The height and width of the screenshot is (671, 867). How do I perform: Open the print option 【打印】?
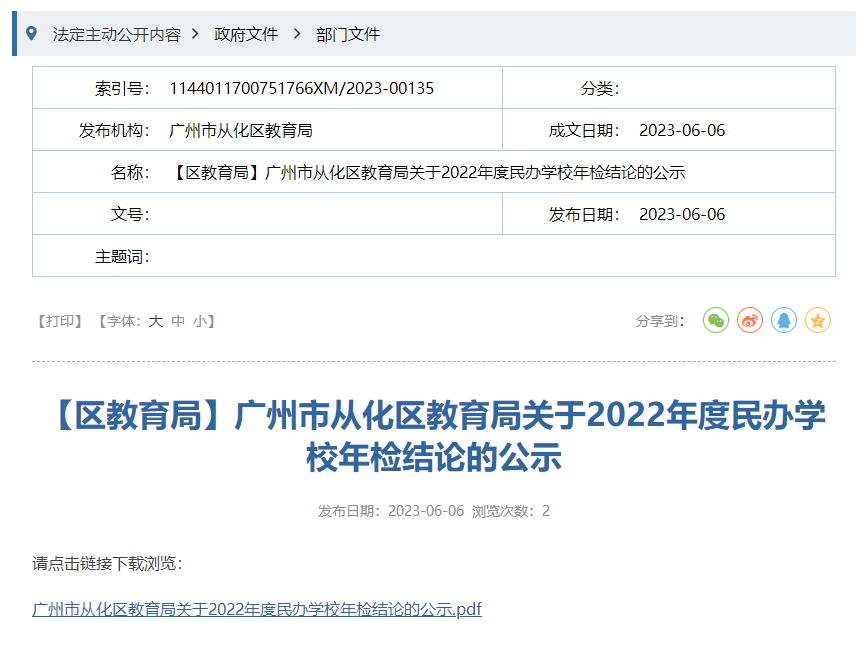point(60,321)
